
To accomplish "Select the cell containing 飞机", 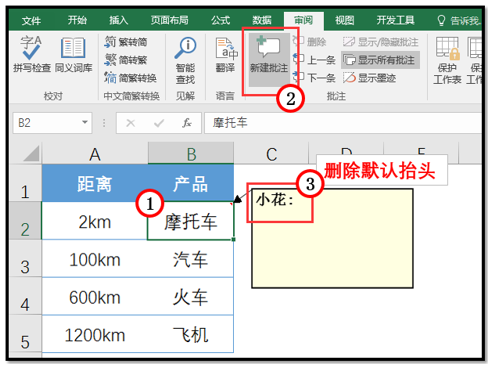I will [x=191, y=334].
